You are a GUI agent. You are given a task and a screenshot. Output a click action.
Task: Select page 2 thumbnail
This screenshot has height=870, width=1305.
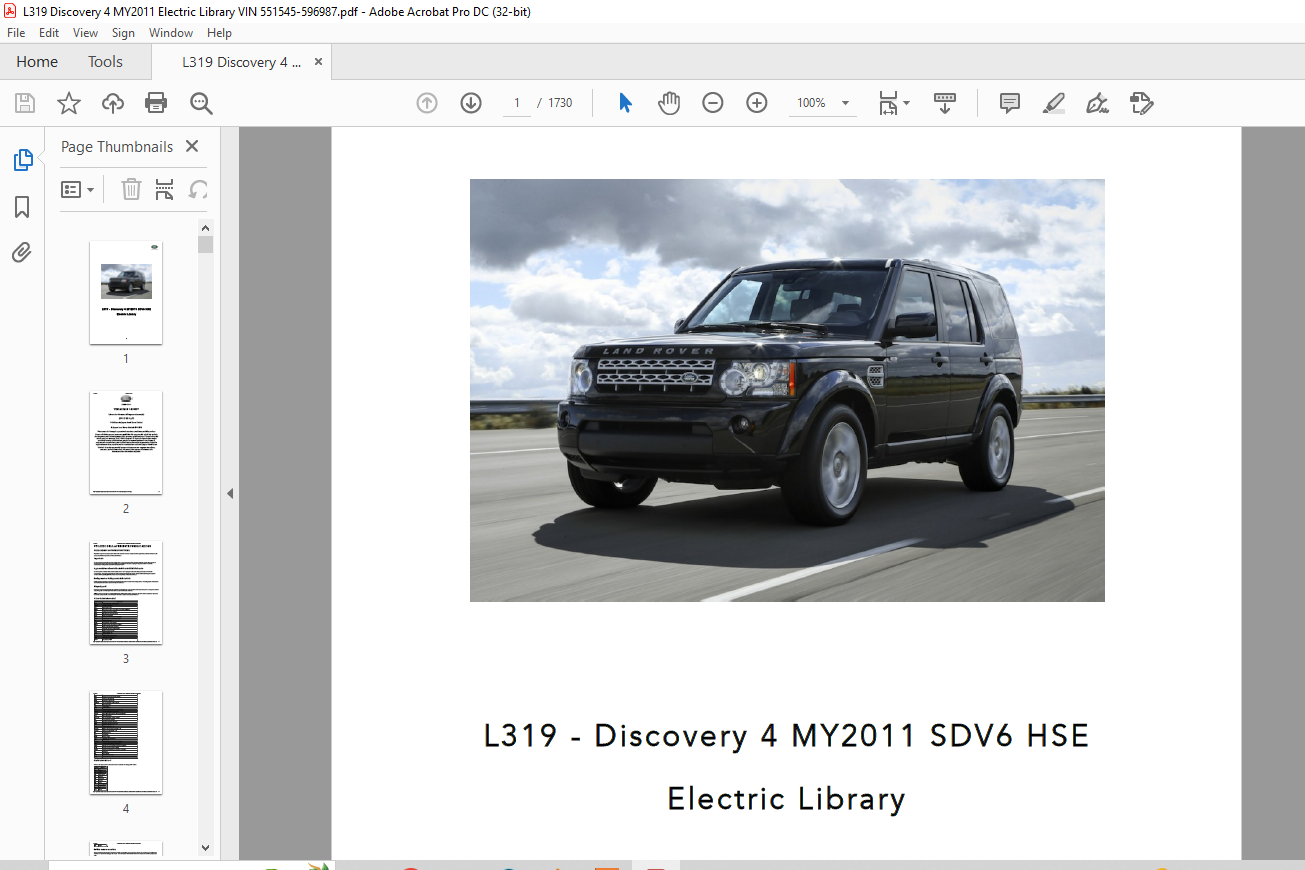click(126, 443)
